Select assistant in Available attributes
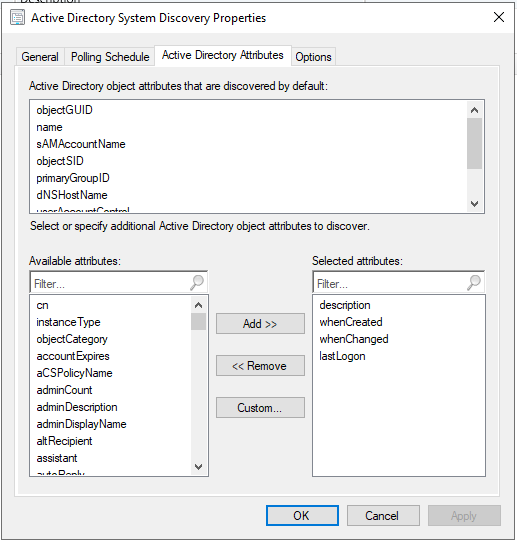The height and width of the screenshot is (542, 517). (x=57, y=458)
